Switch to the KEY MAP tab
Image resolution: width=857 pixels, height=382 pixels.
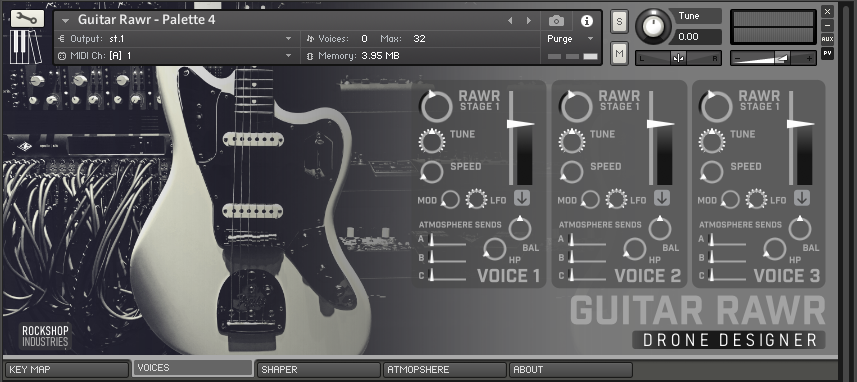67,369
